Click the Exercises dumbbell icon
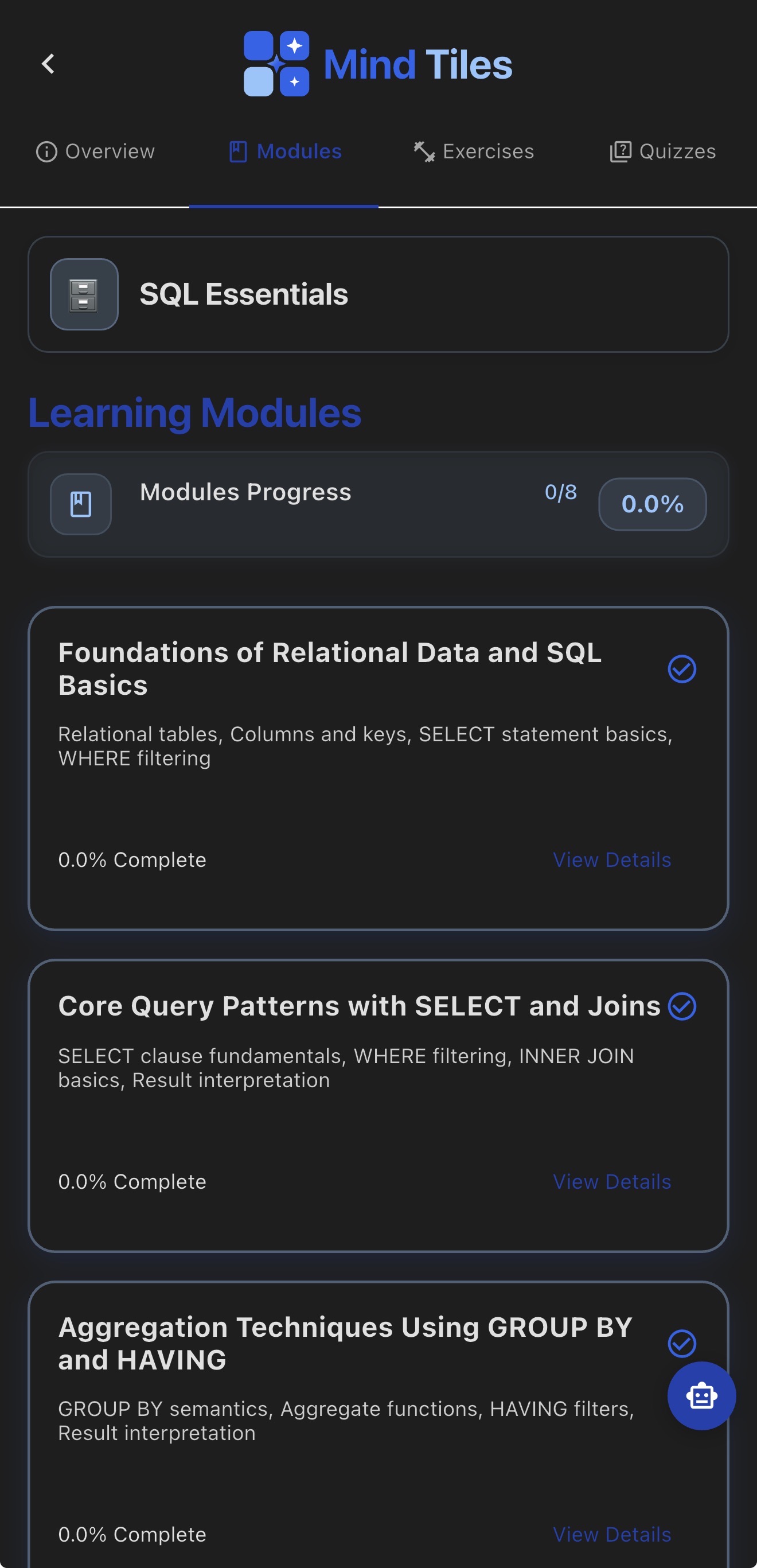 (424, 151)
